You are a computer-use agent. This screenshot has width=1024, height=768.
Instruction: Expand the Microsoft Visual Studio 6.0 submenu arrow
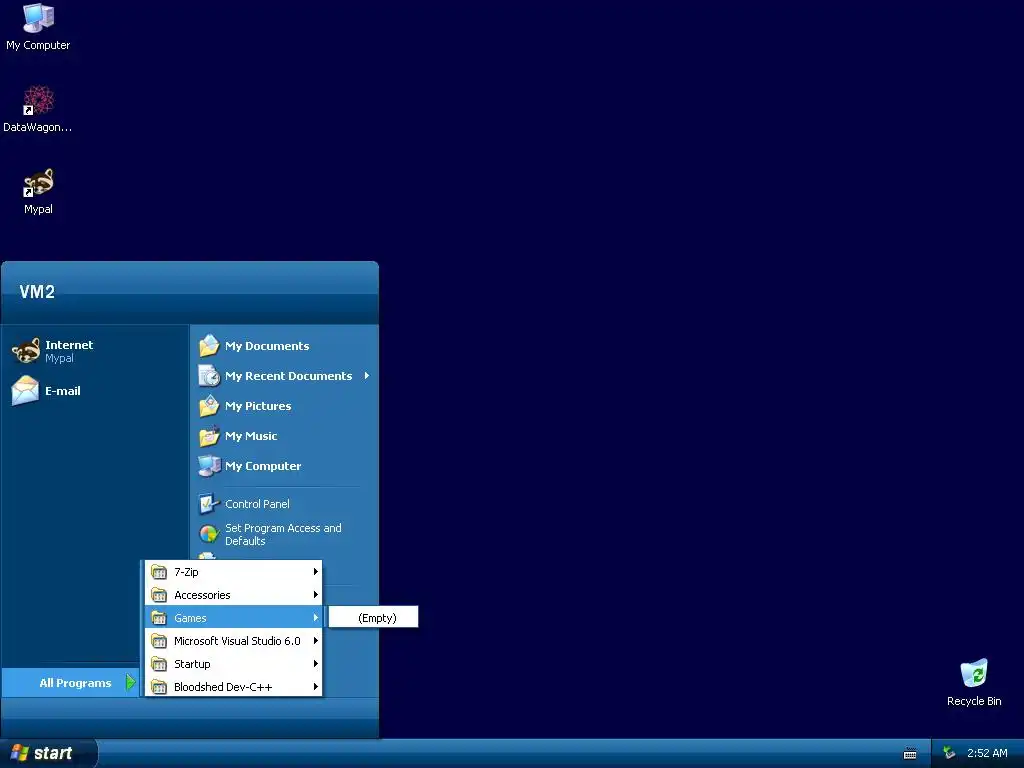point(315,641)
